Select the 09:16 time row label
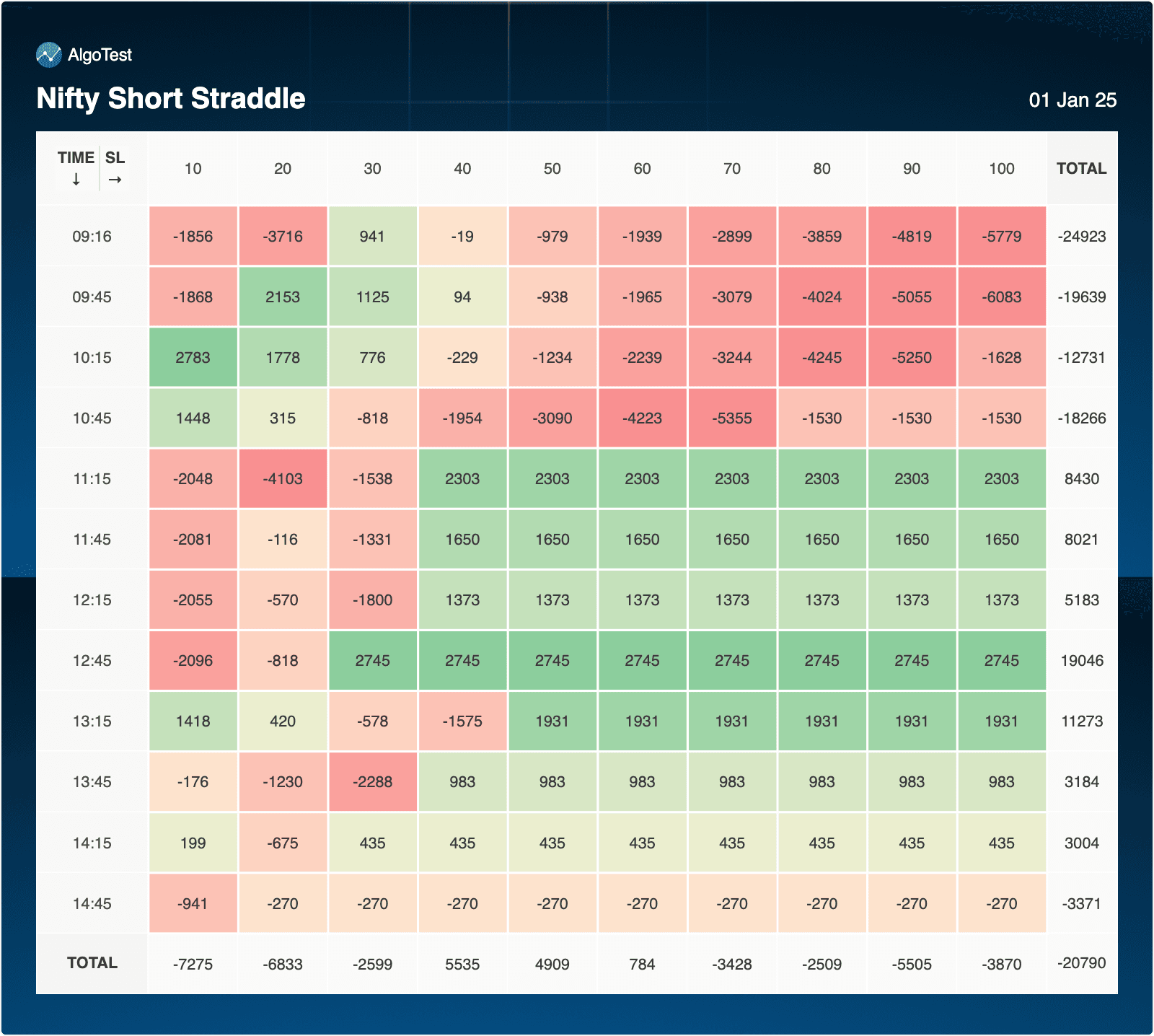This screenshot has width=1154, height=1036. (92, 237)
